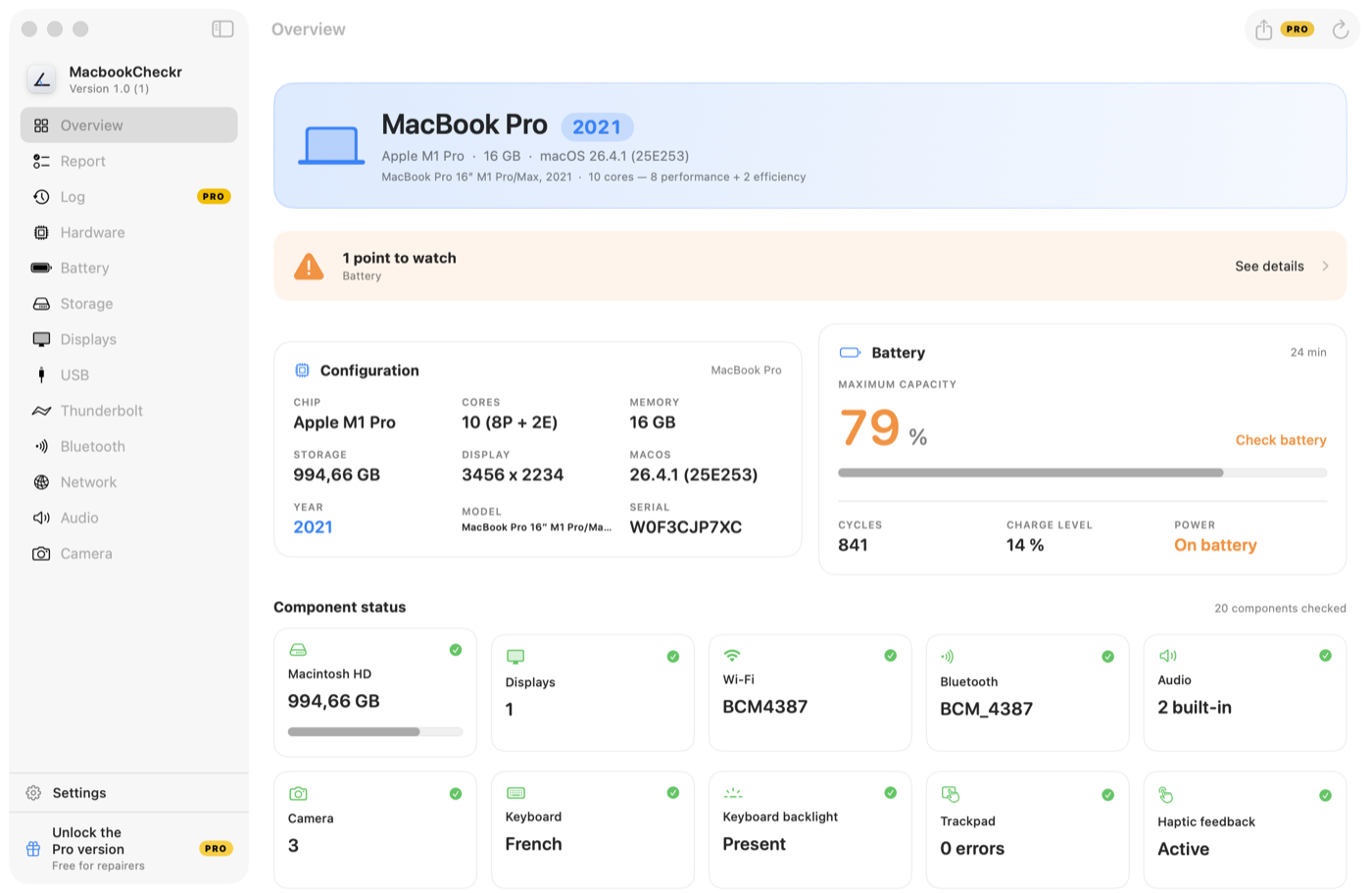Click the 841 cycles value
Image resolution: width=1372 pixels, height=893 pixels.
click(x=853, y=545)
